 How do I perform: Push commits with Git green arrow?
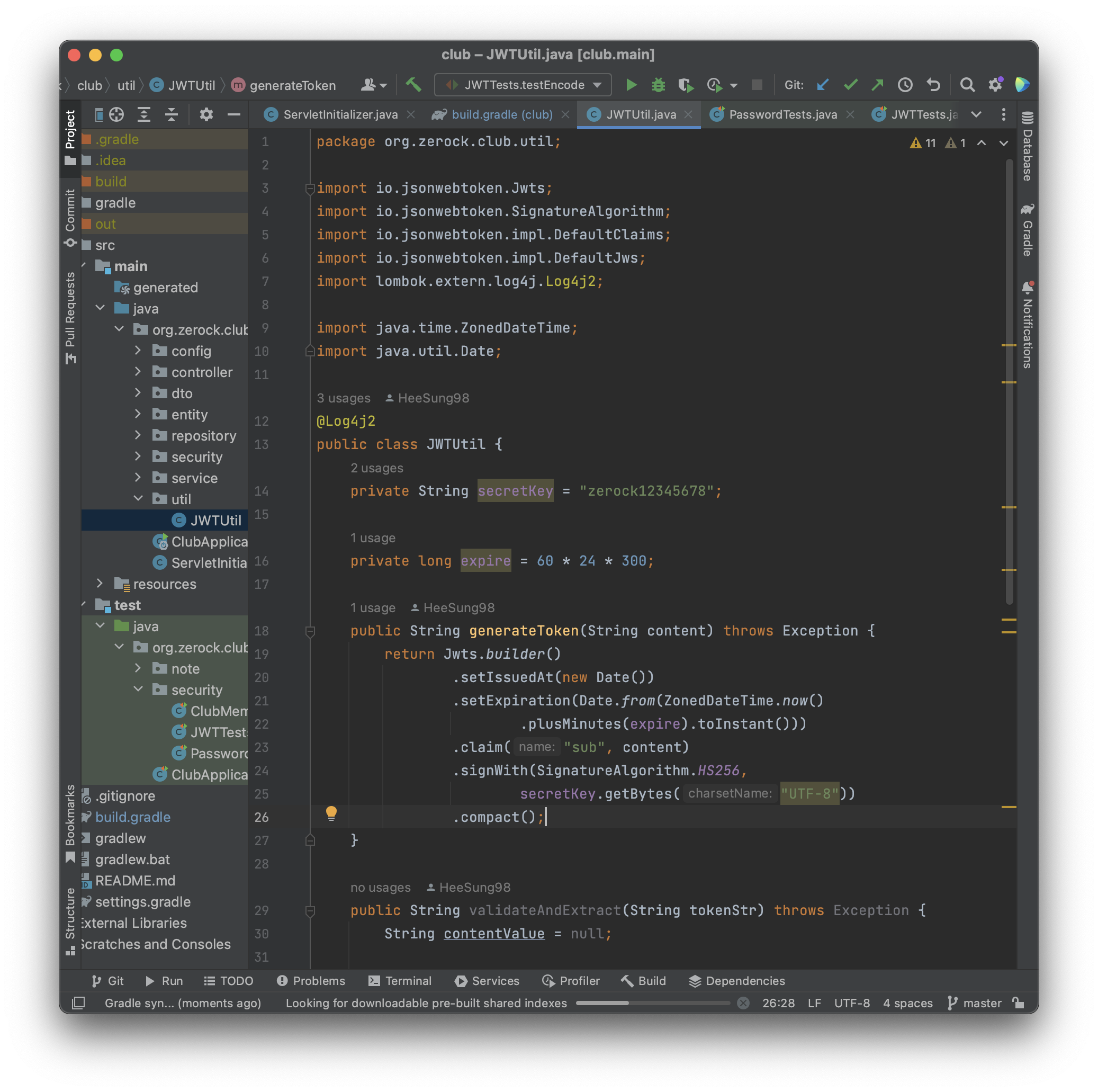877,85
